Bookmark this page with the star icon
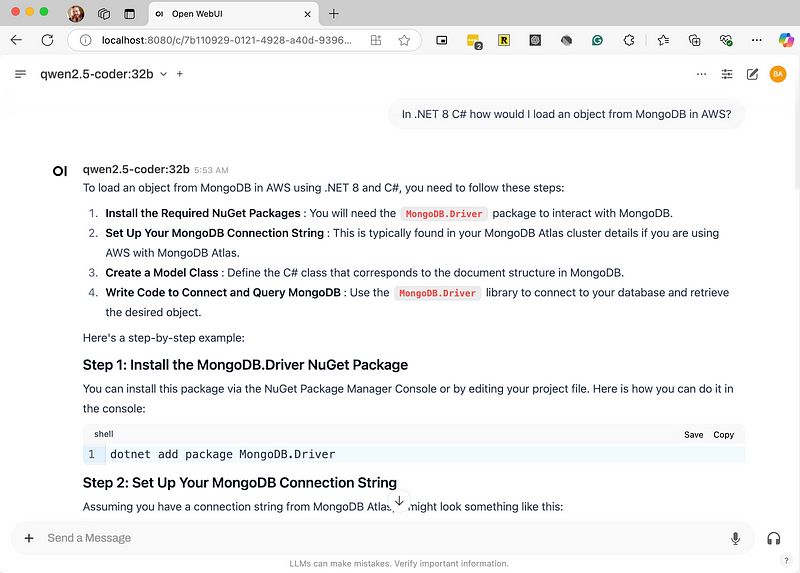The height and width of the screenshot is (573, 800). pos(404,41)
